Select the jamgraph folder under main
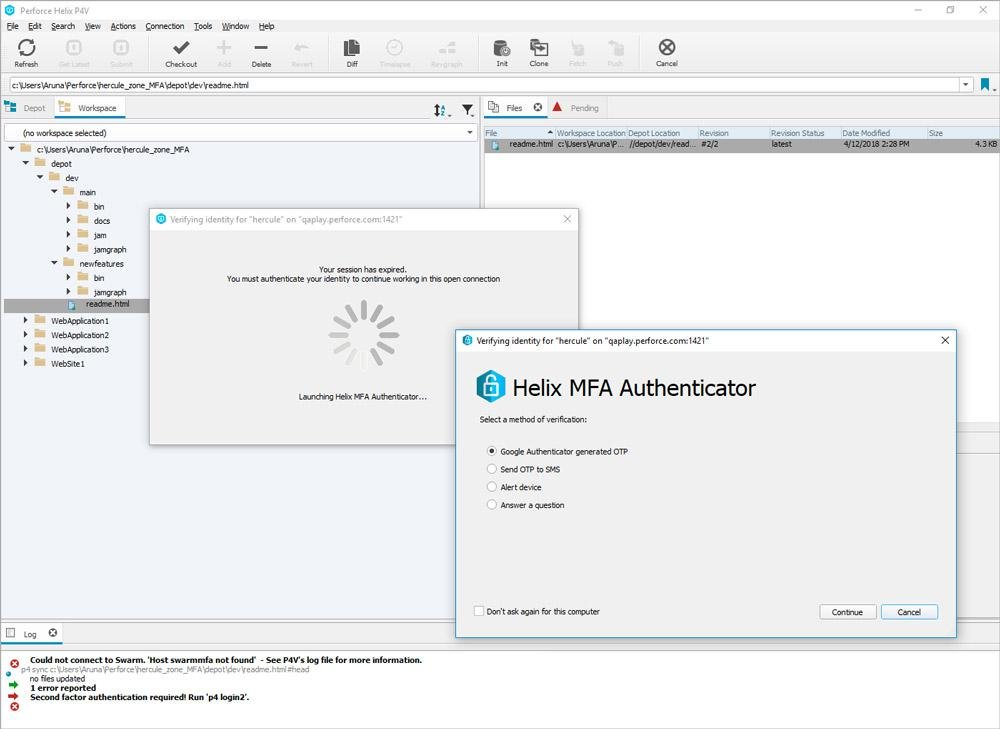Image resolution: width=1000 pixels, height=729 pixels. 110,249
